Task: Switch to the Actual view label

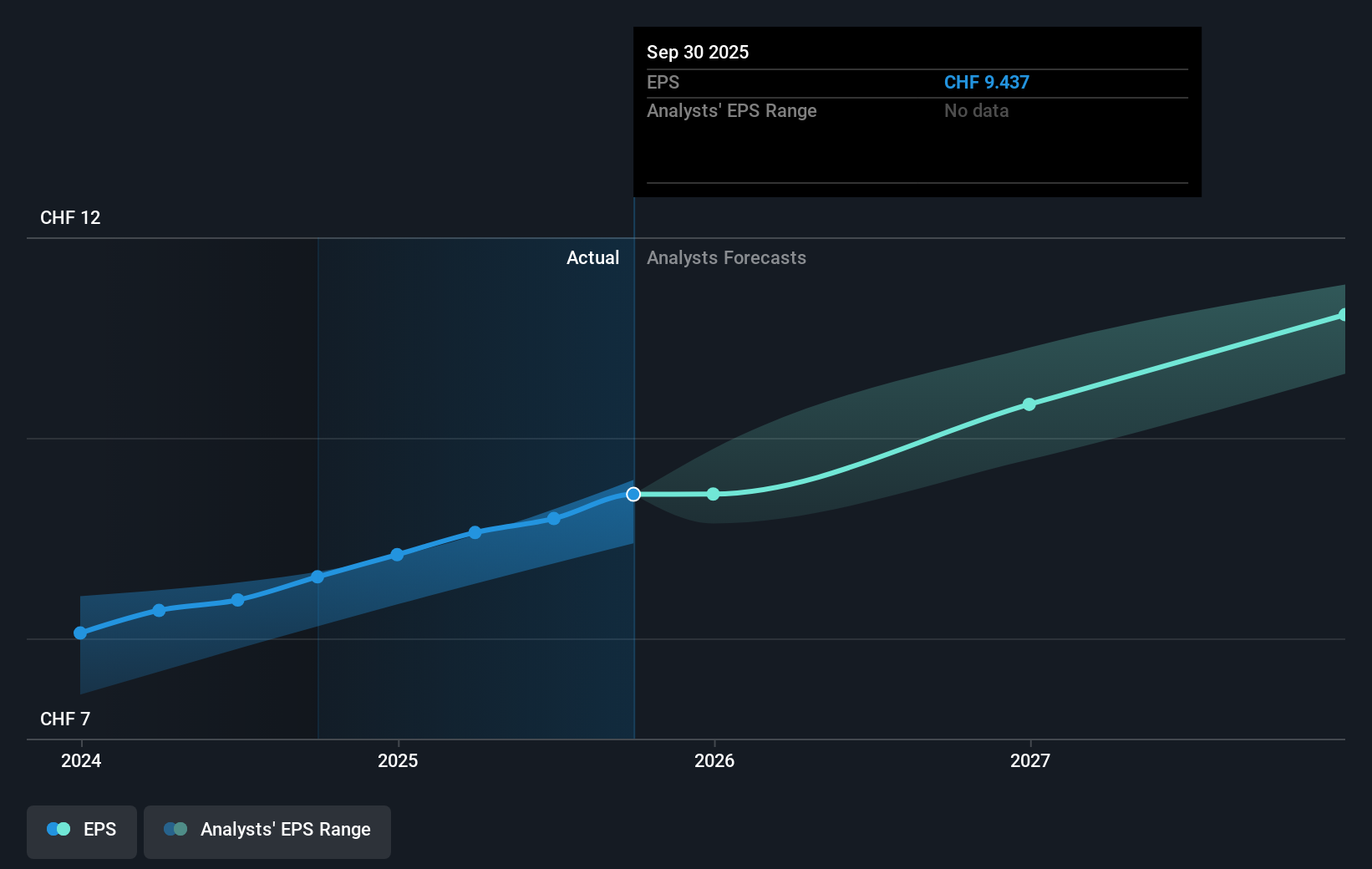Action: pos(593,257)
